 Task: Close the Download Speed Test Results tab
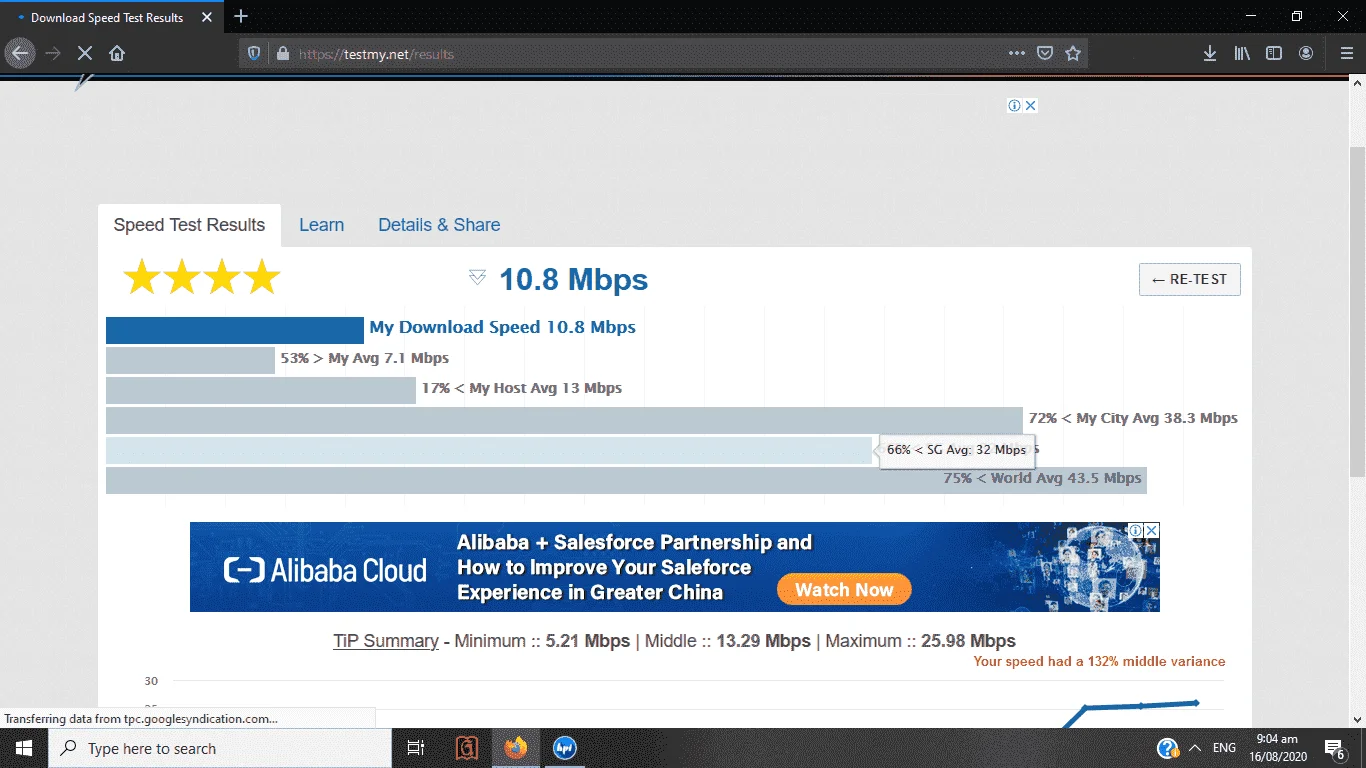pos(207,17)
